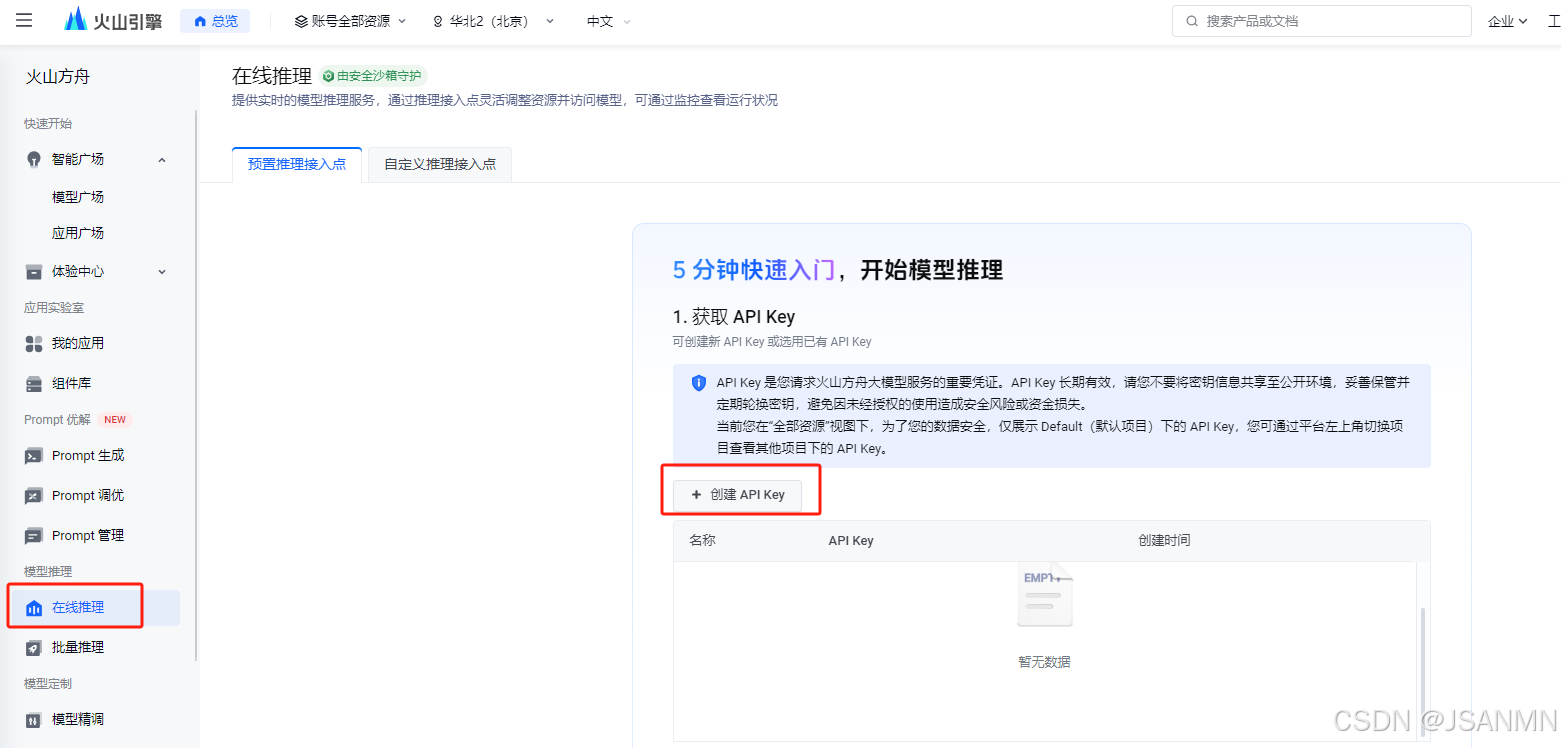Click the 搜索产品或文档 search field

coord(1321,21)
